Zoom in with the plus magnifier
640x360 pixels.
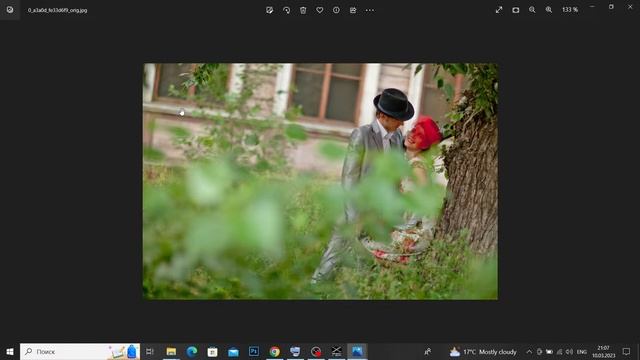pyautogui.click(x=549, y=10)
